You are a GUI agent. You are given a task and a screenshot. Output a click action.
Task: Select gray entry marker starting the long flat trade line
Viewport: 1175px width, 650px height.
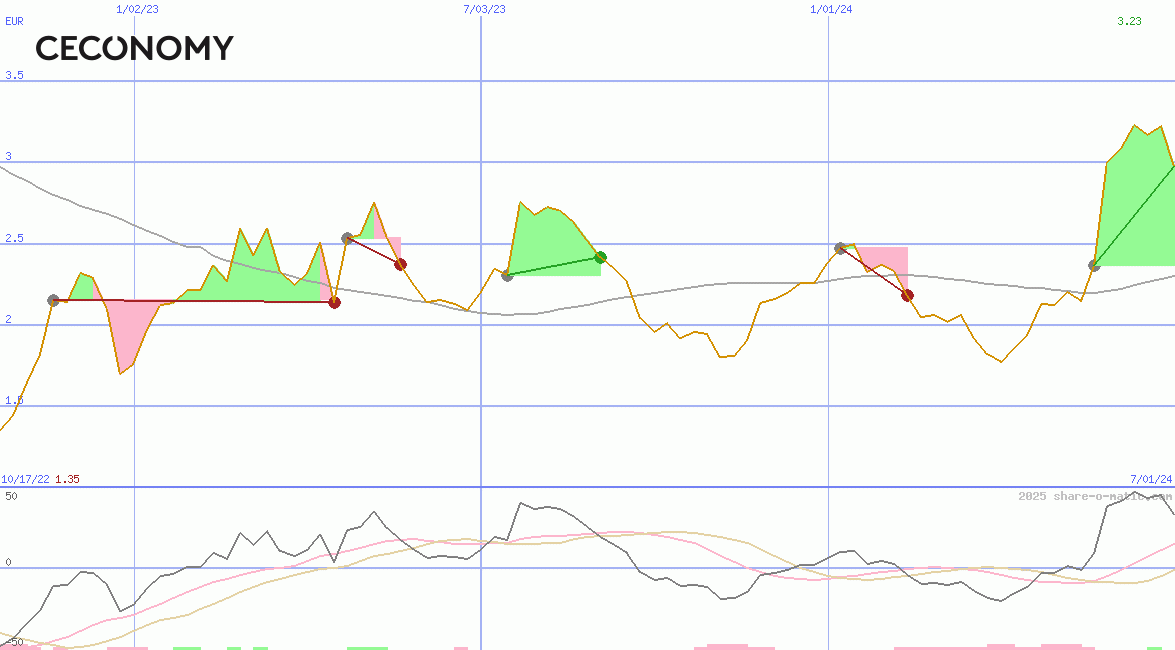point(54,300)
